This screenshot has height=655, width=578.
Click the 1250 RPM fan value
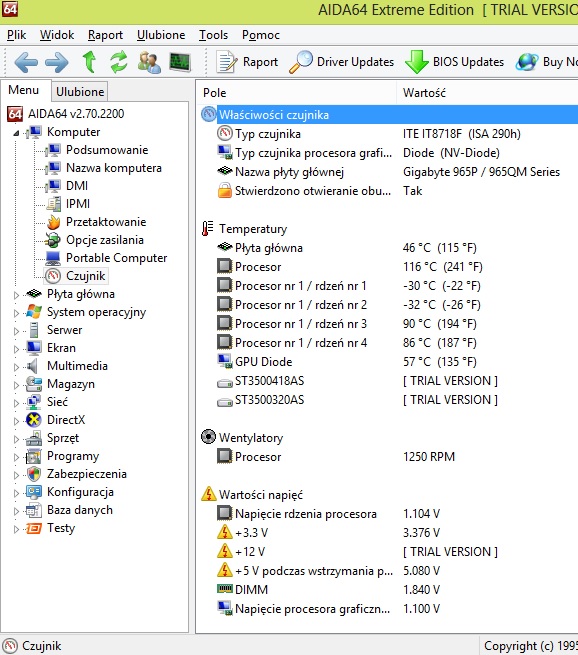click(x=429, y=457)
